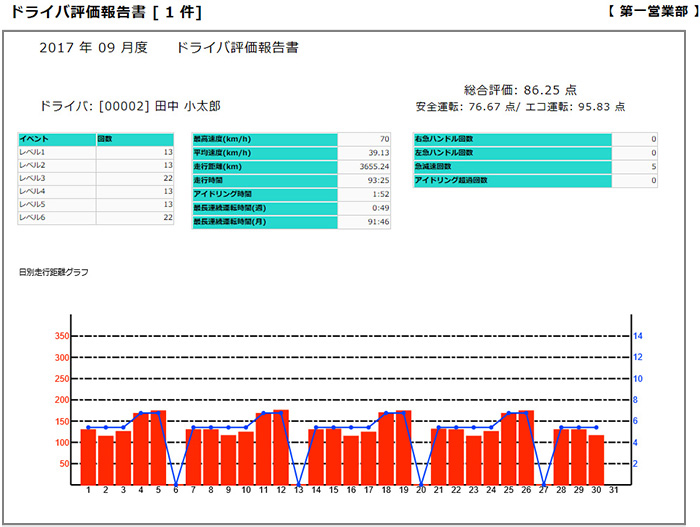
Task: Click the 回数 column header
Action: click(135, 139)
